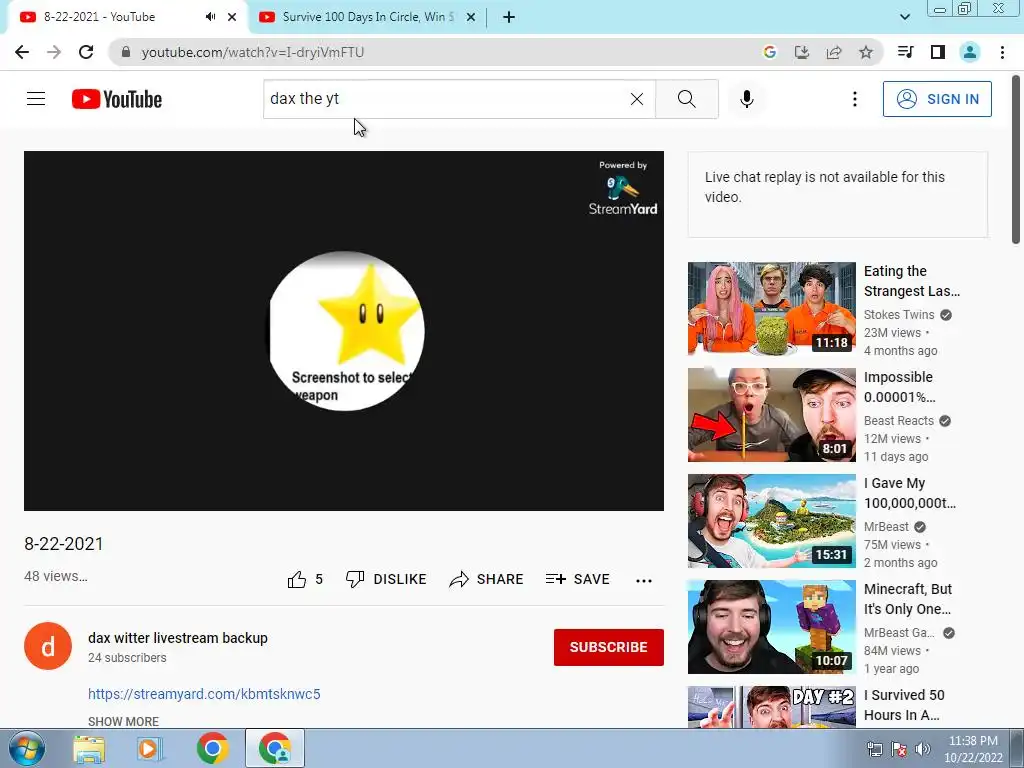The width and height of the screenshot is (1024, 768).
Task: Open the streamyard.com/kbmtsknwc5 link
Action: tap(204, 694)
